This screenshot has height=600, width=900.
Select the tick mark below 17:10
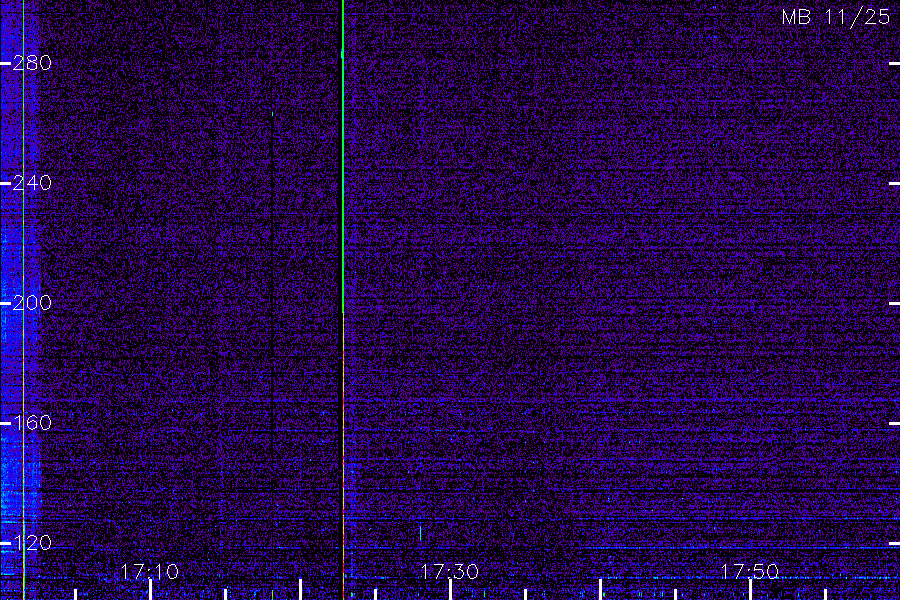pyautogui.click(x=150, y=590)
